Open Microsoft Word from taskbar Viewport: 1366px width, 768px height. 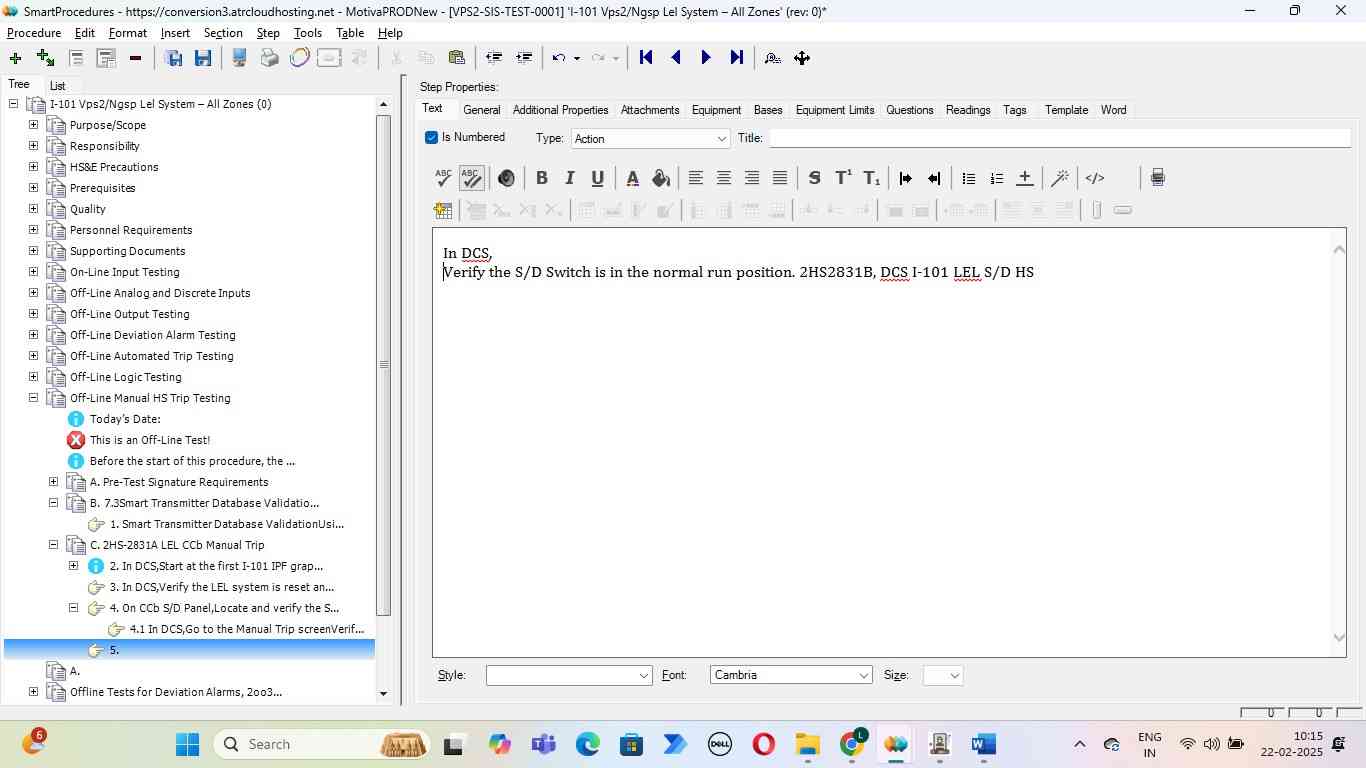click(x=983, y=744)
